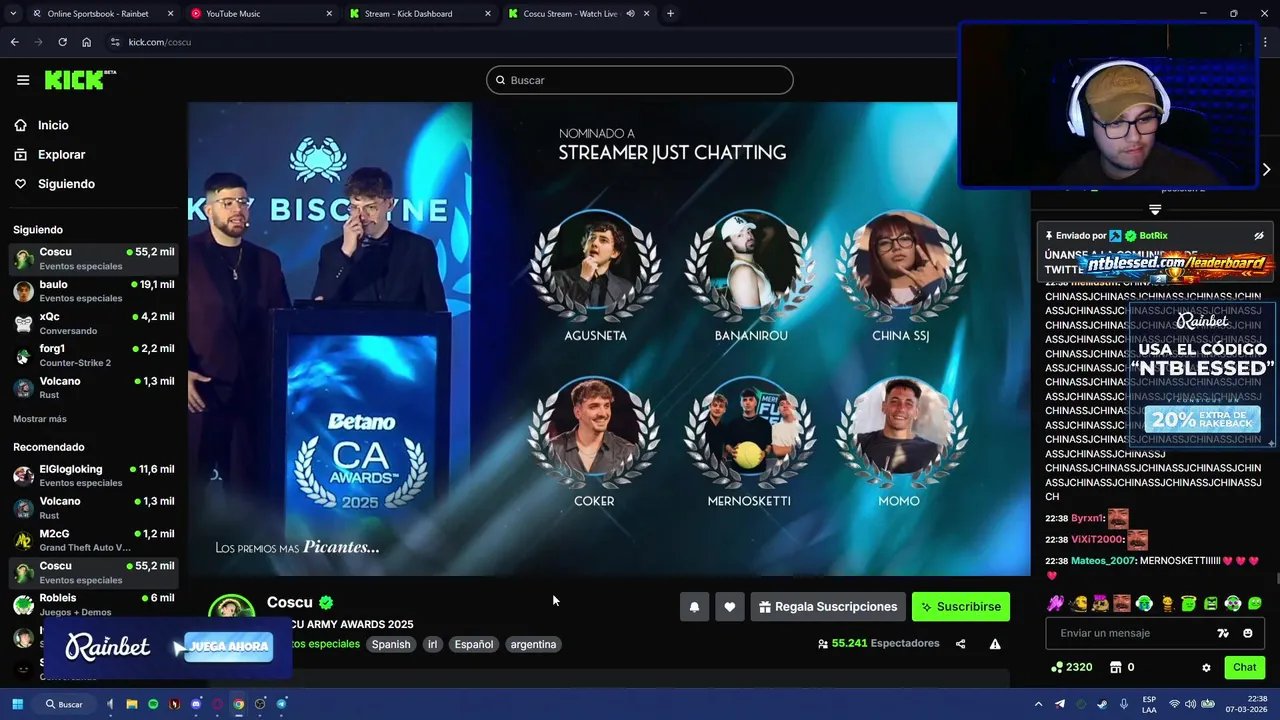Collapse the pinned message expander arrows
This screenshot has width=1280, height=720.
1155,209
